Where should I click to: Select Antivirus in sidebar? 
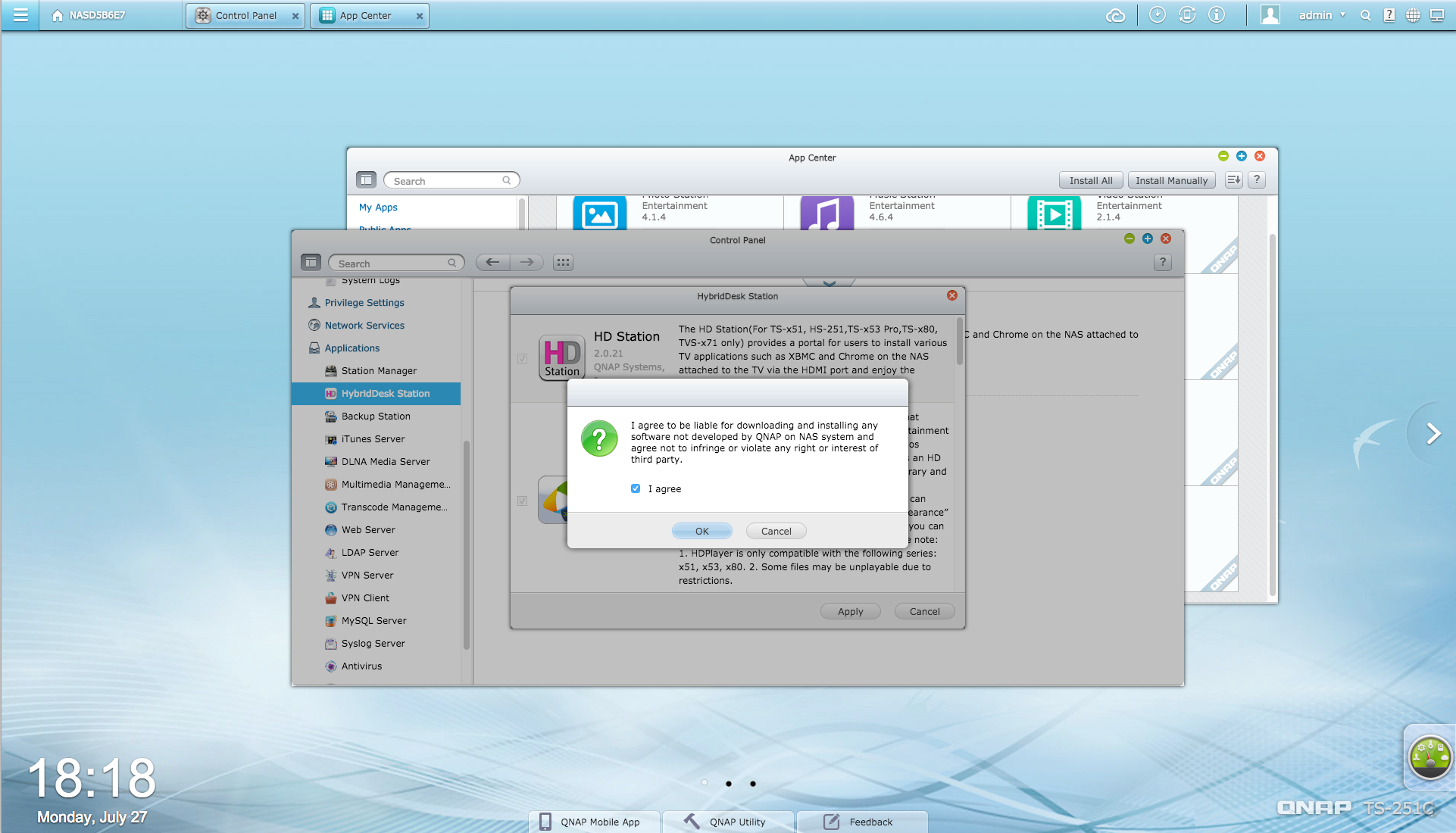[x=376, y=666]
